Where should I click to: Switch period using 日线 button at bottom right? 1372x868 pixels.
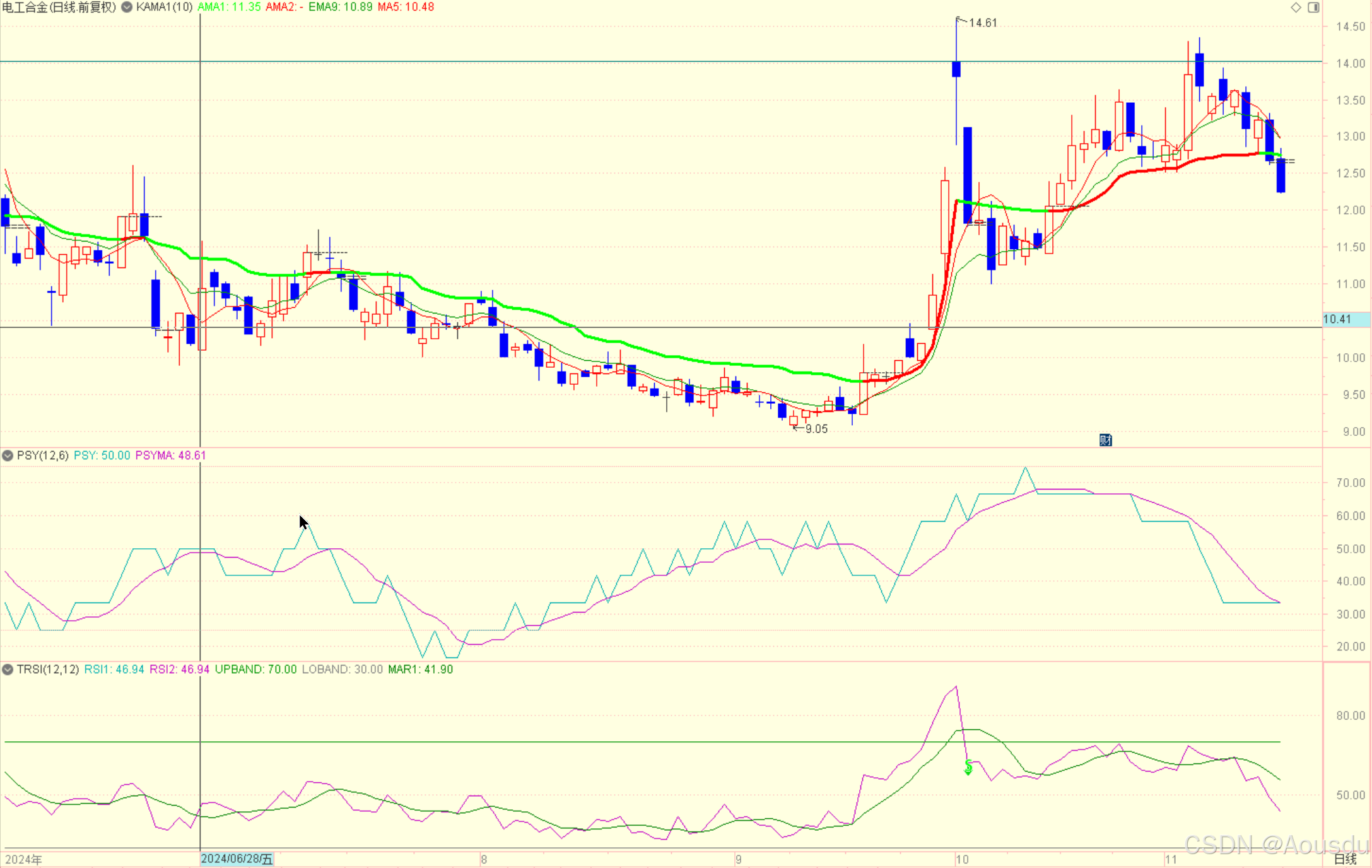point(1345,859)
